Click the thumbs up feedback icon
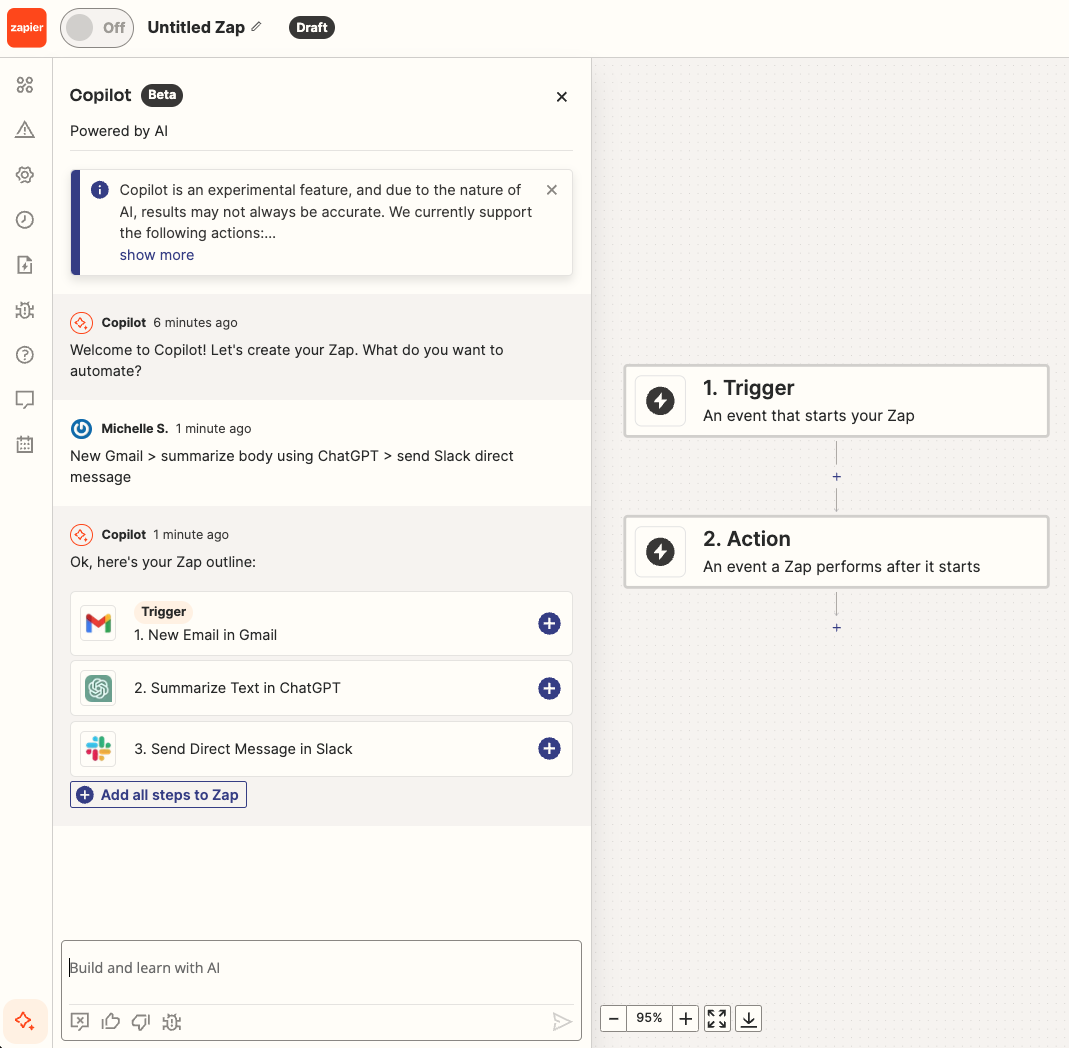 [110, 1021]
